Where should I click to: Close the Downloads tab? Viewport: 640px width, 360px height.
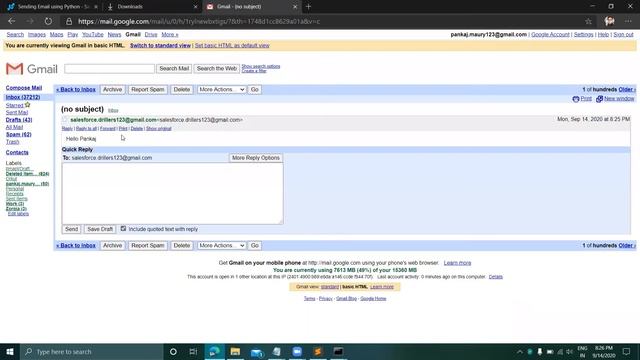[195, 7]
